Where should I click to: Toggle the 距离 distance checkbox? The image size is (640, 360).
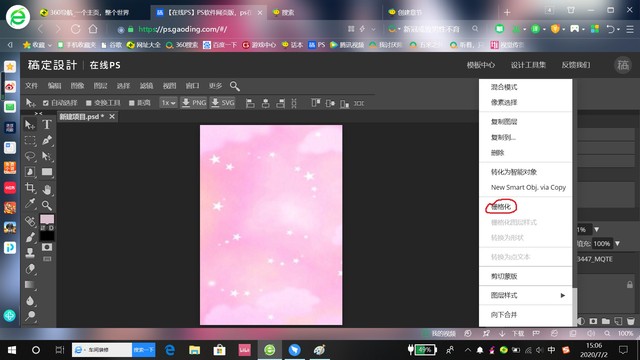pos(131,103)
